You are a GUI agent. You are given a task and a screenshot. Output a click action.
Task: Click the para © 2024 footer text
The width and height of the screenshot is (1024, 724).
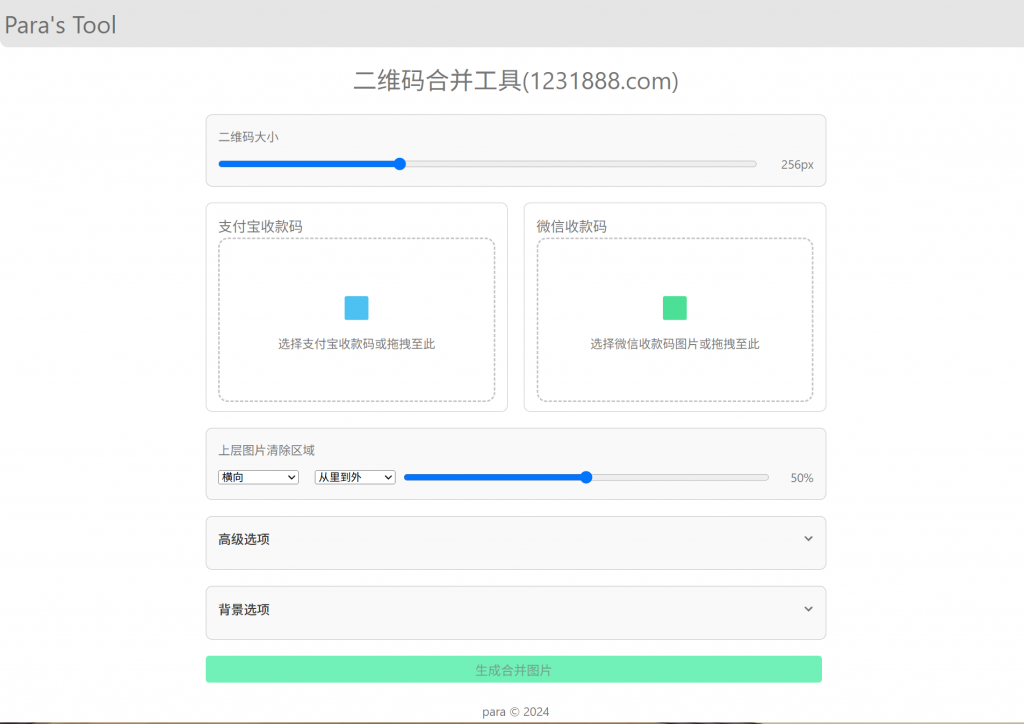coord(515,712)
